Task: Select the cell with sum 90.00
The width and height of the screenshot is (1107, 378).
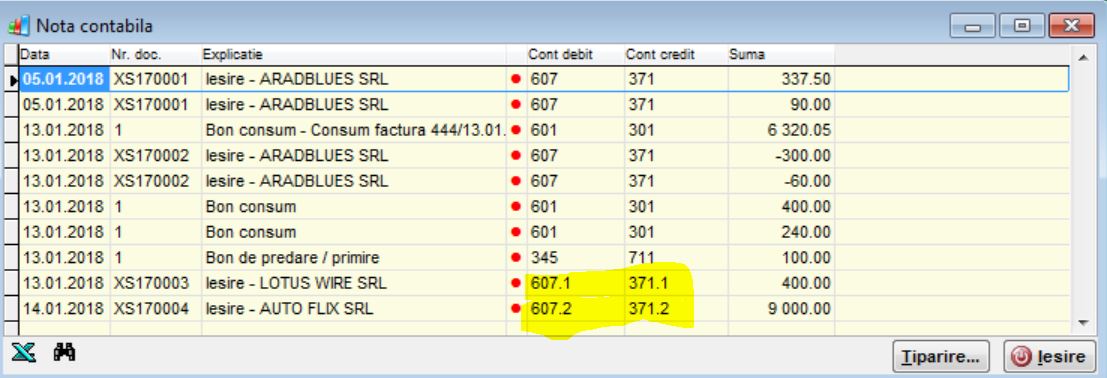Action: tap(781, 105)
